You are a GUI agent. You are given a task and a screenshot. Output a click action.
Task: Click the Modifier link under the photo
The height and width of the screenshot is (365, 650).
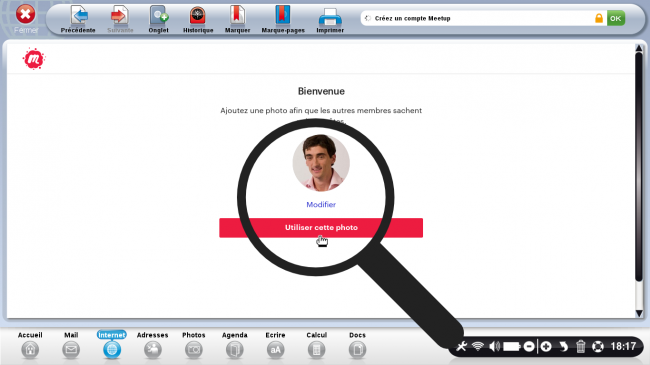[x=321, y=204]
